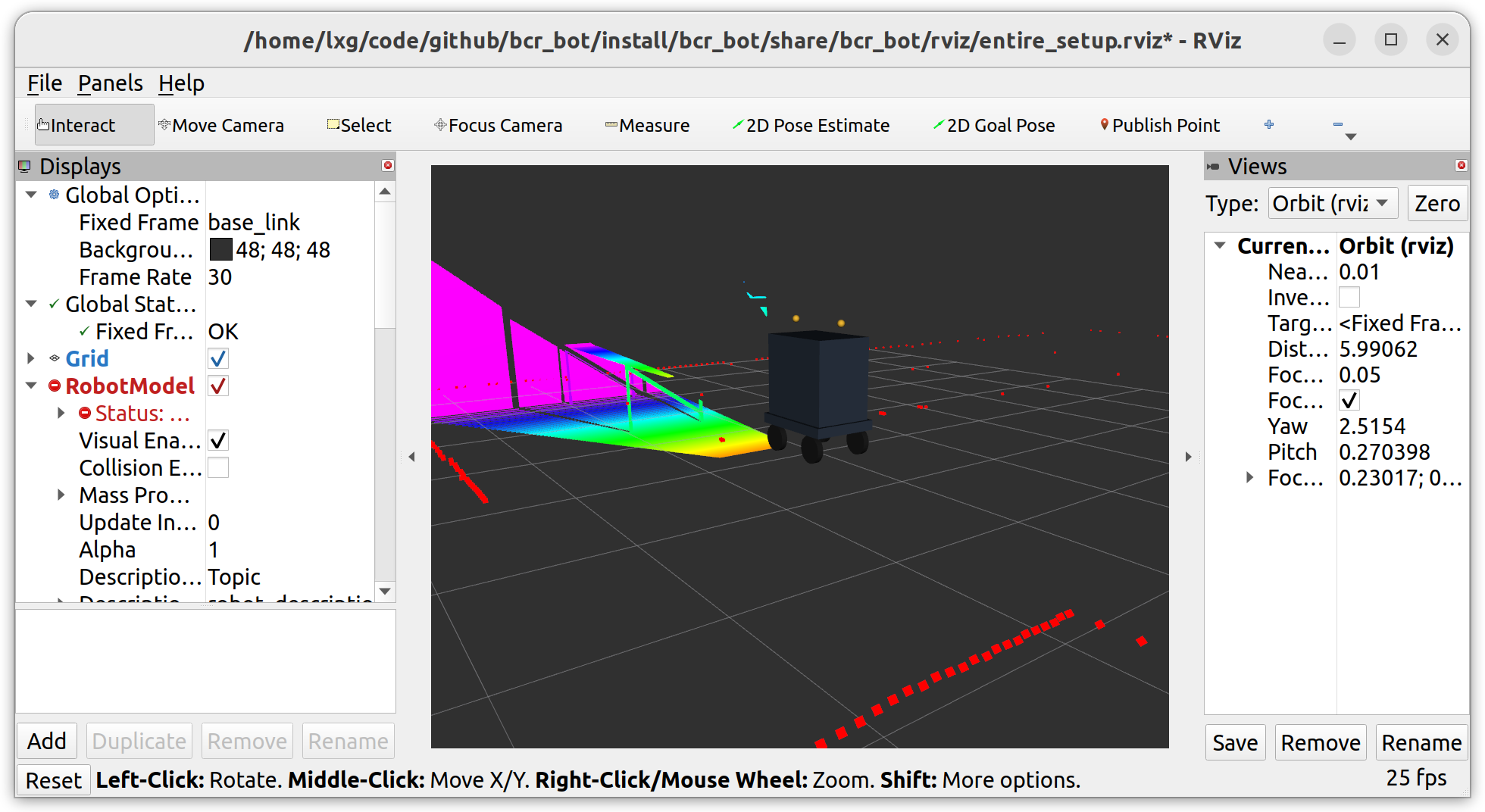Activate the Move Camera tool

[221, 125]
